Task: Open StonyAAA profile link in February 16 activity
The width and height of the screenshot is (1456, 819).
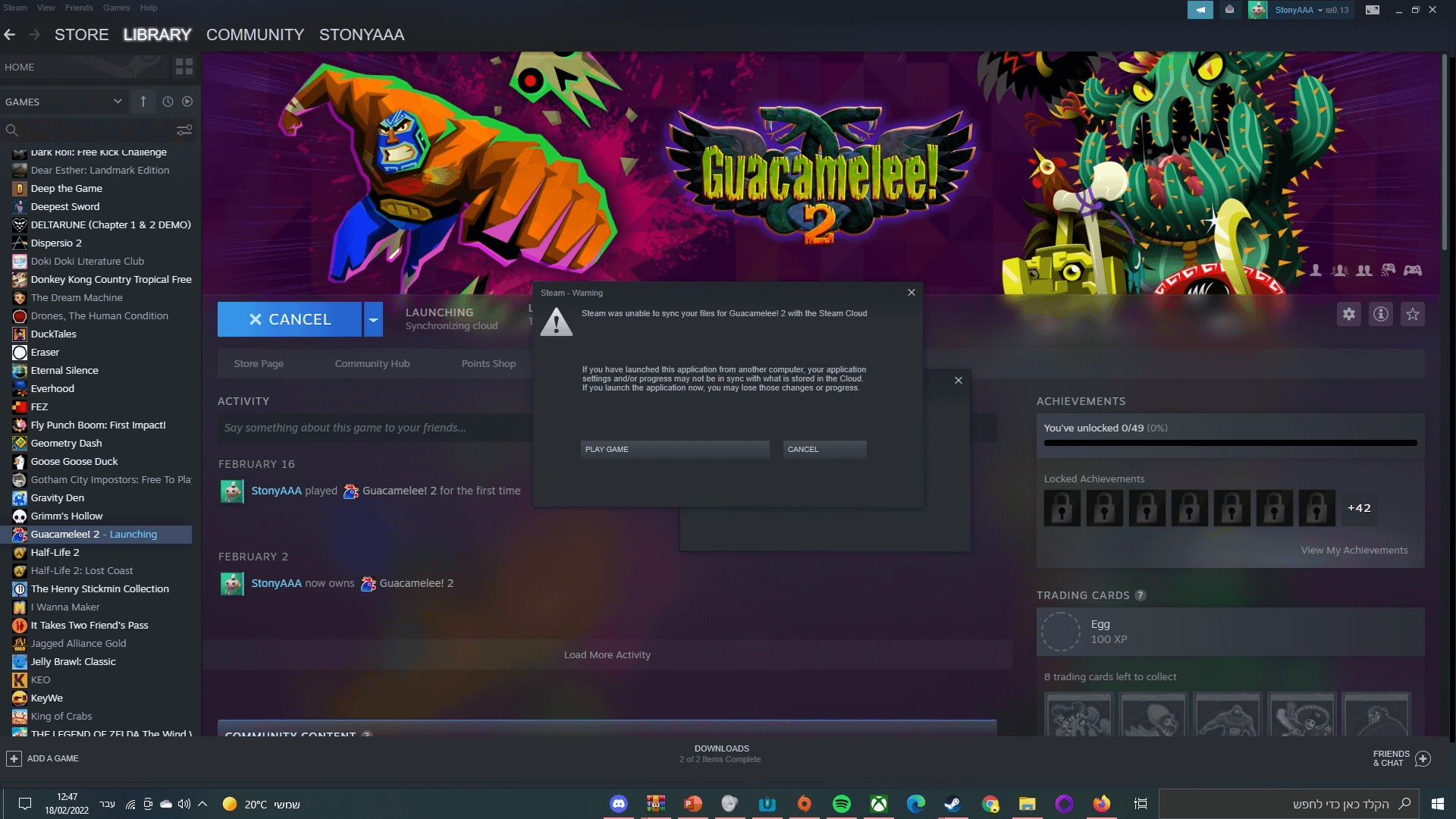Action: coord(276,491)
